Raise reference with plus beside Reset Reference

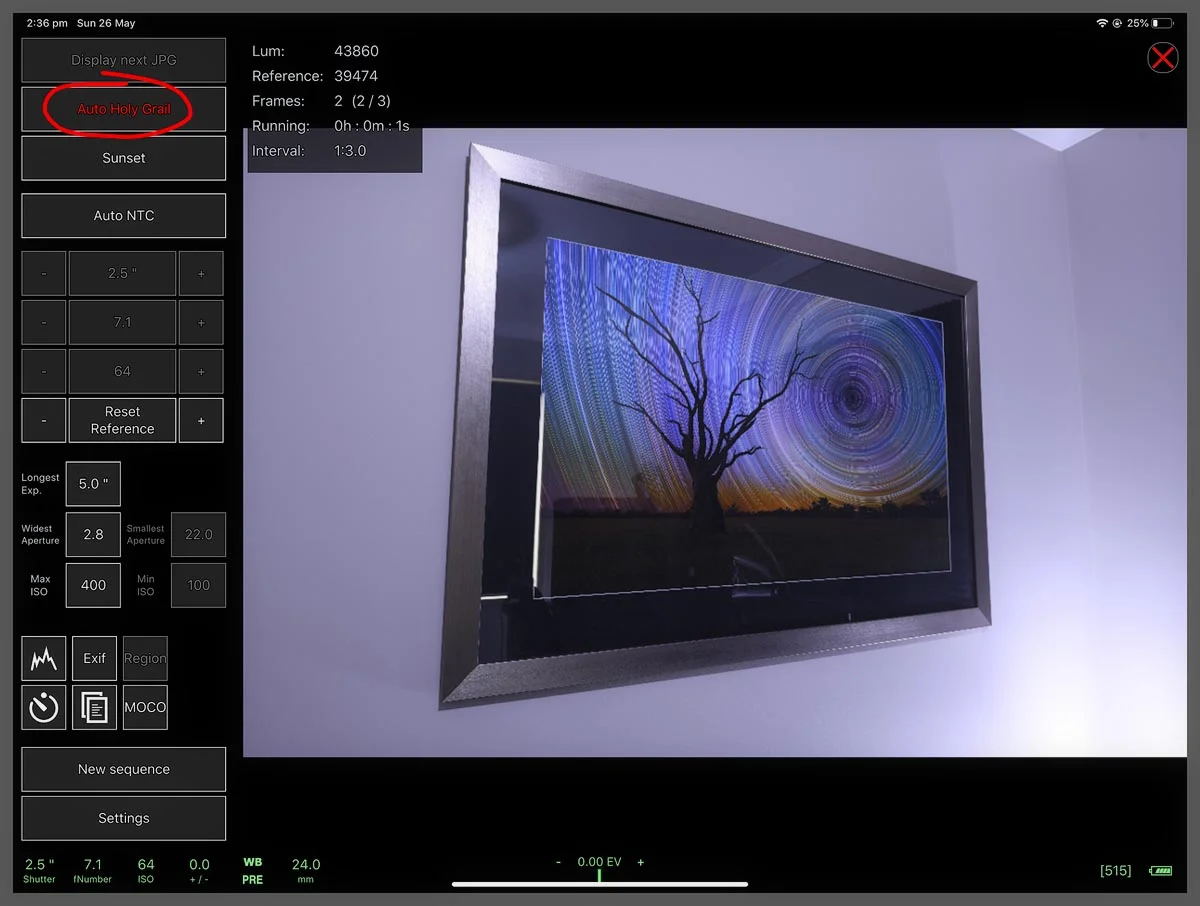[x=201, y=420]
